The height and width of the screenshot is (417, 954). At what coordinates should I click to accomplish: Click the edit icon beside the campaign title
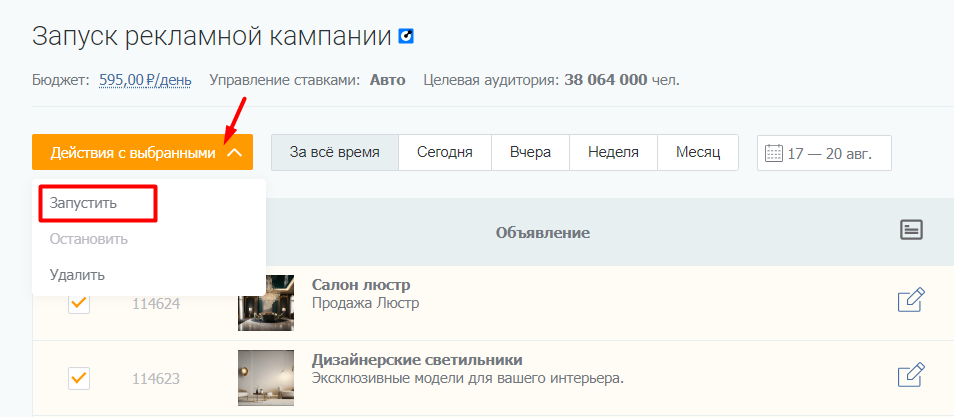tap(406, 37)
